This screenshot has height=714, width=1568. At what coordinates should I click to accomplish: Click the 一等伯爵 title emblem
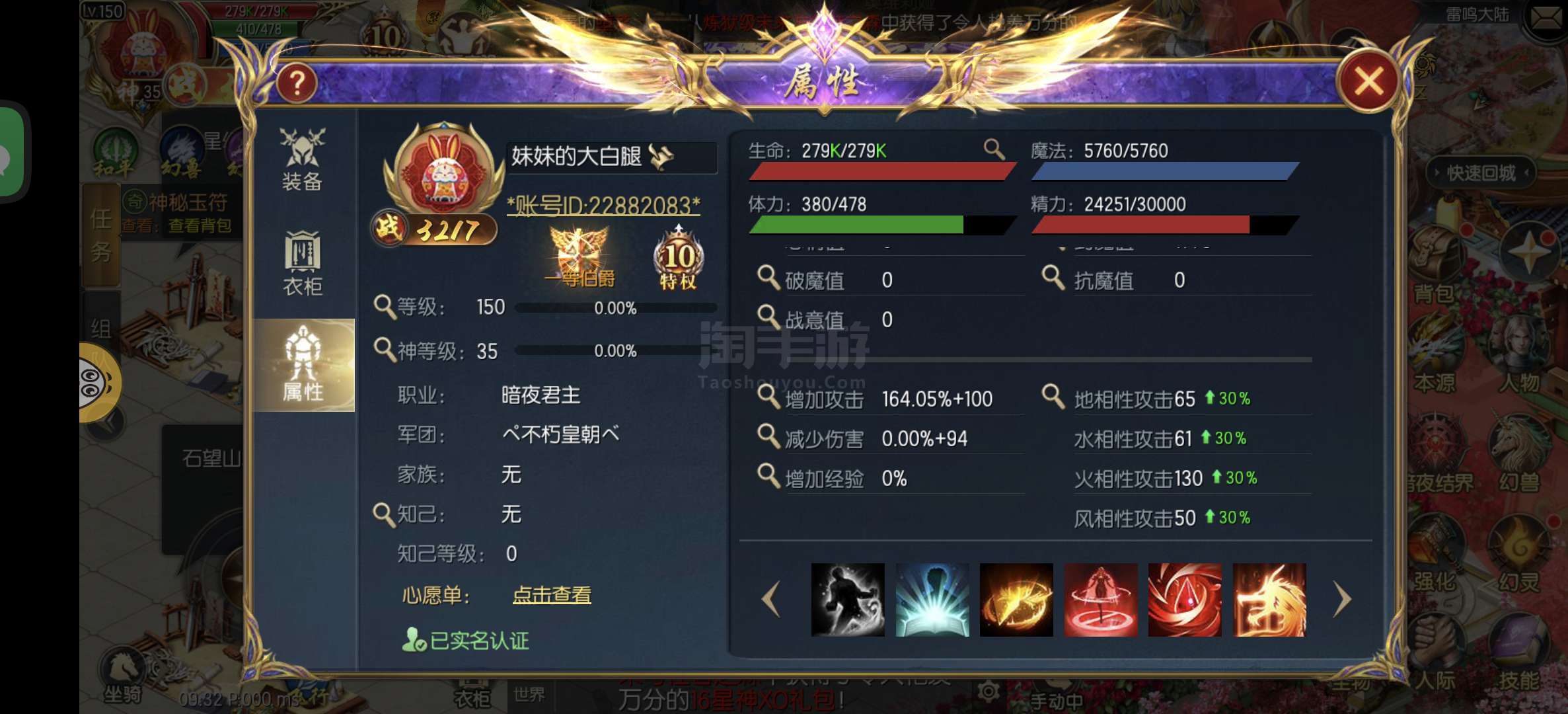[580, 258]
